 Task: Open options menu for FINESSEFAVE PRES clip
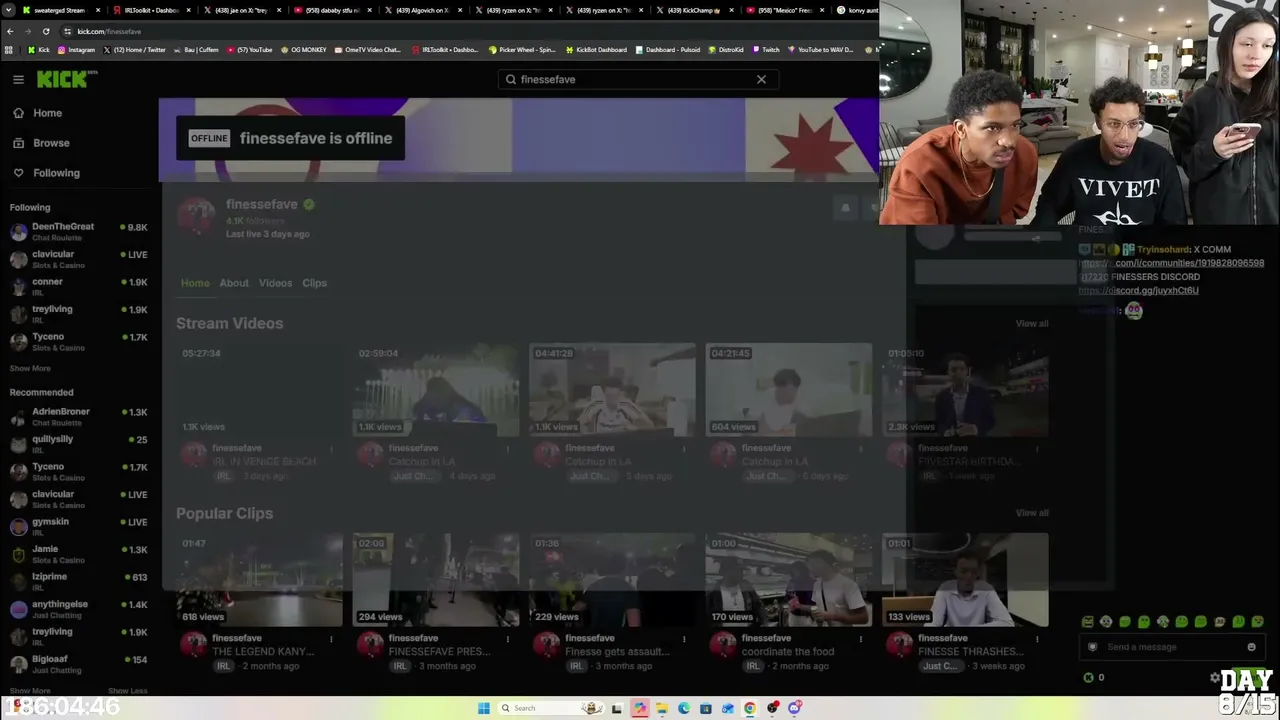(508, 638)
